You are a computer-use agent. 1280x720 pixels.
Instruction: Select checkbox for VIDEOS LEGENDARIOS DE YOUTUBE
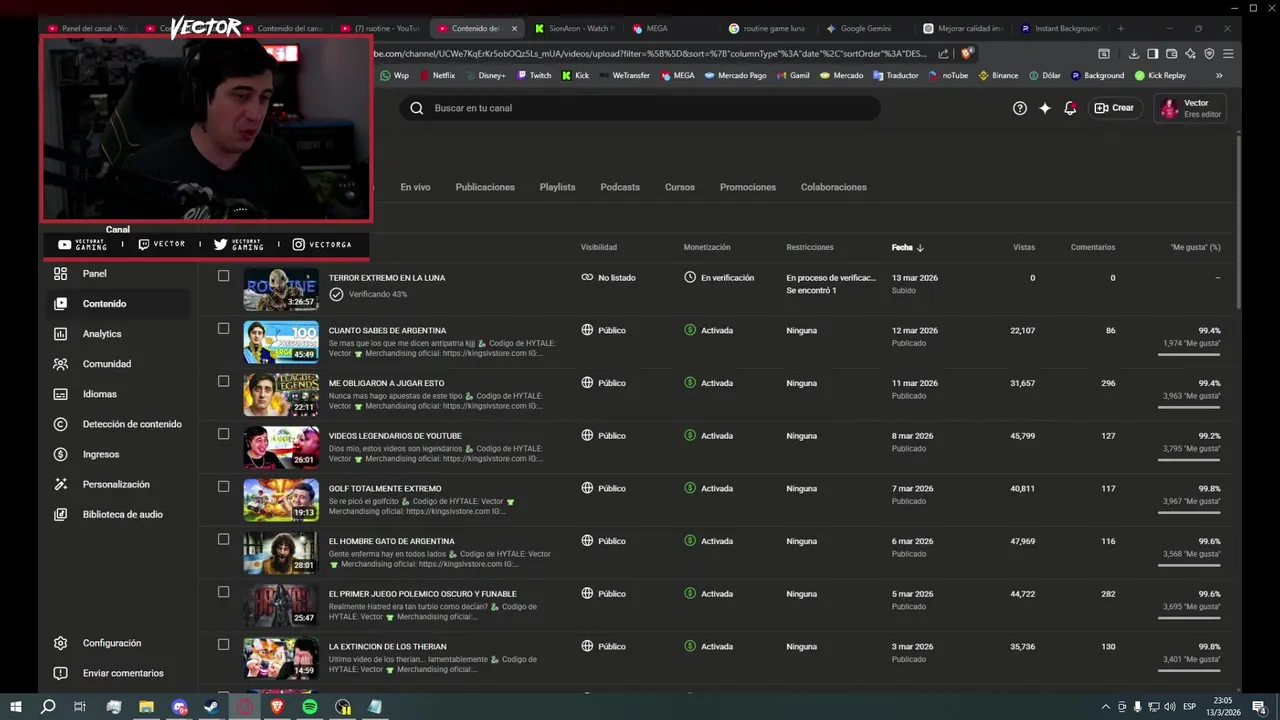tap(223, 434)
